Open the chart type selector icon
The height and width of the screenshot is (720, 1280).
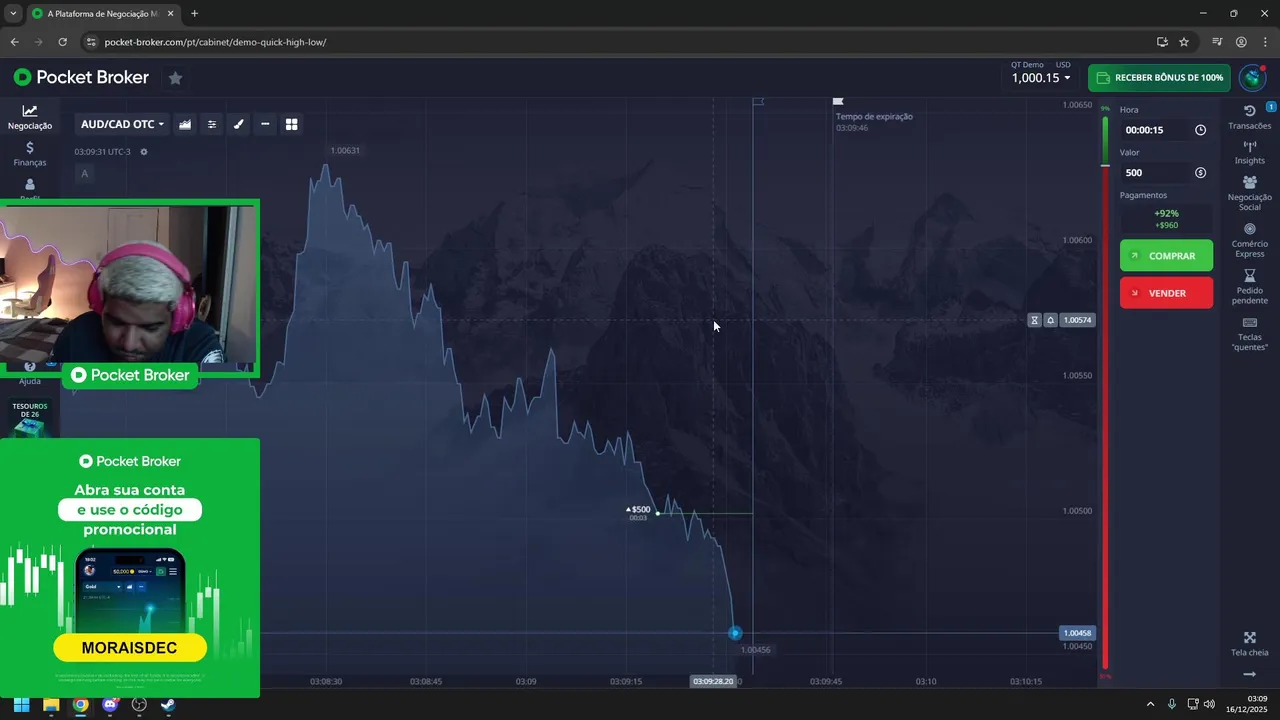pos(185,124)
